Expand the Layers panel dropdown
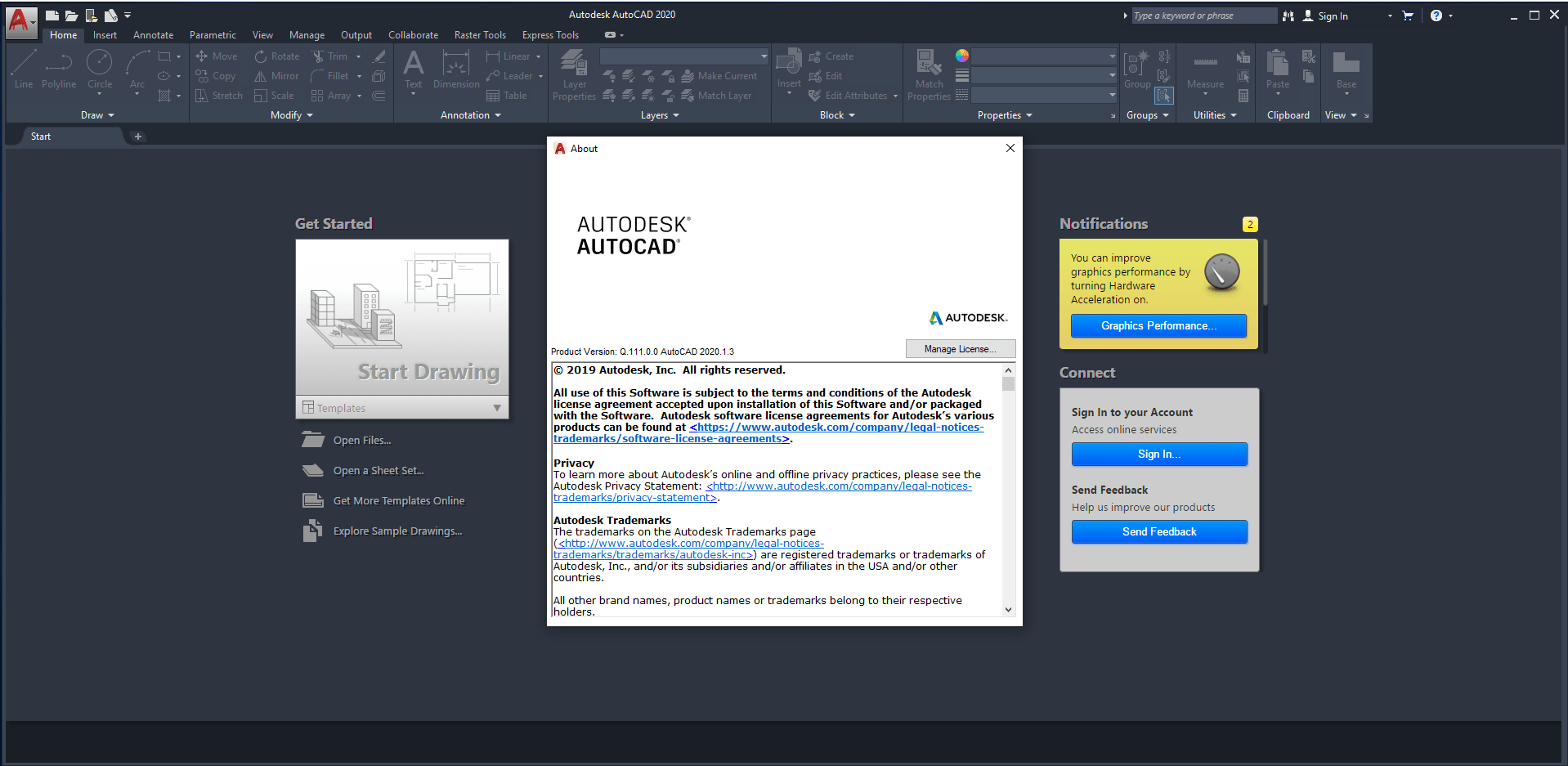 pyautogui.click(x=660, y=115)
